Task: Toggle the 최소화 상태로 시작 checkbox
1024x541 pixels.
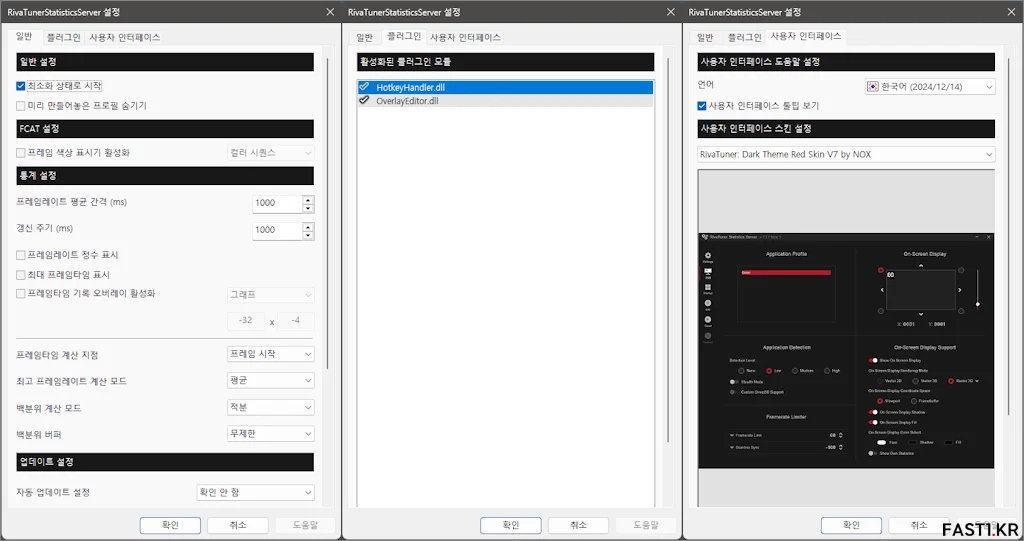Action: tap(21, 86)
